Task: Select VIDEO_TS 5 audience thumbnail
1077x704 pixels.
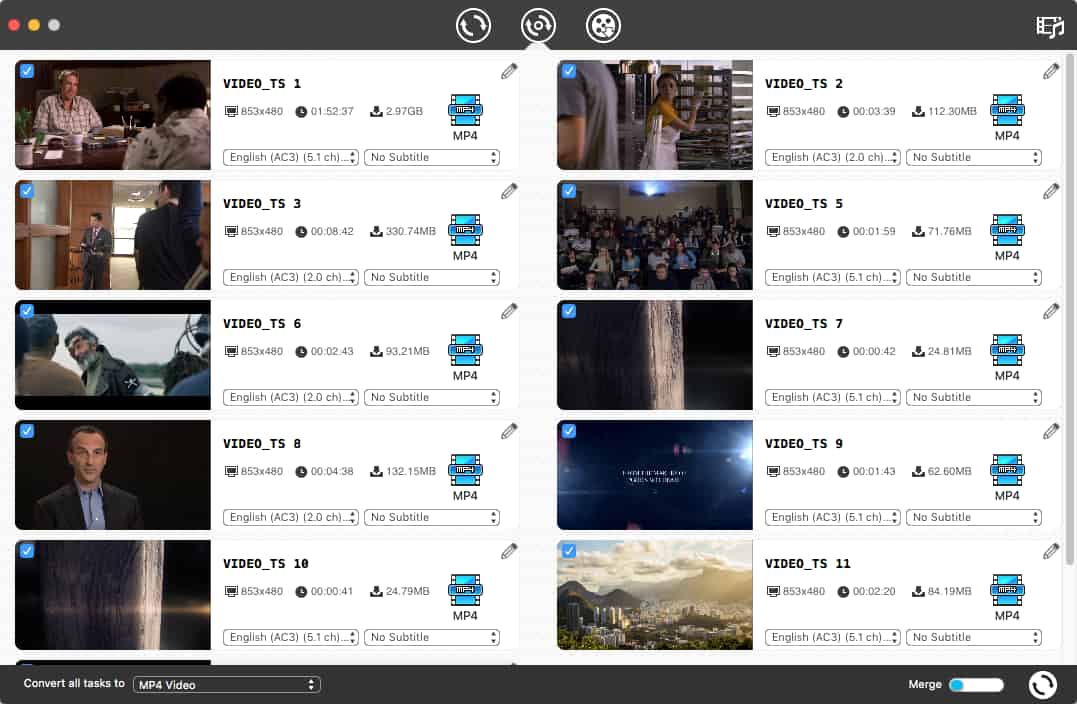Action: 655,235
